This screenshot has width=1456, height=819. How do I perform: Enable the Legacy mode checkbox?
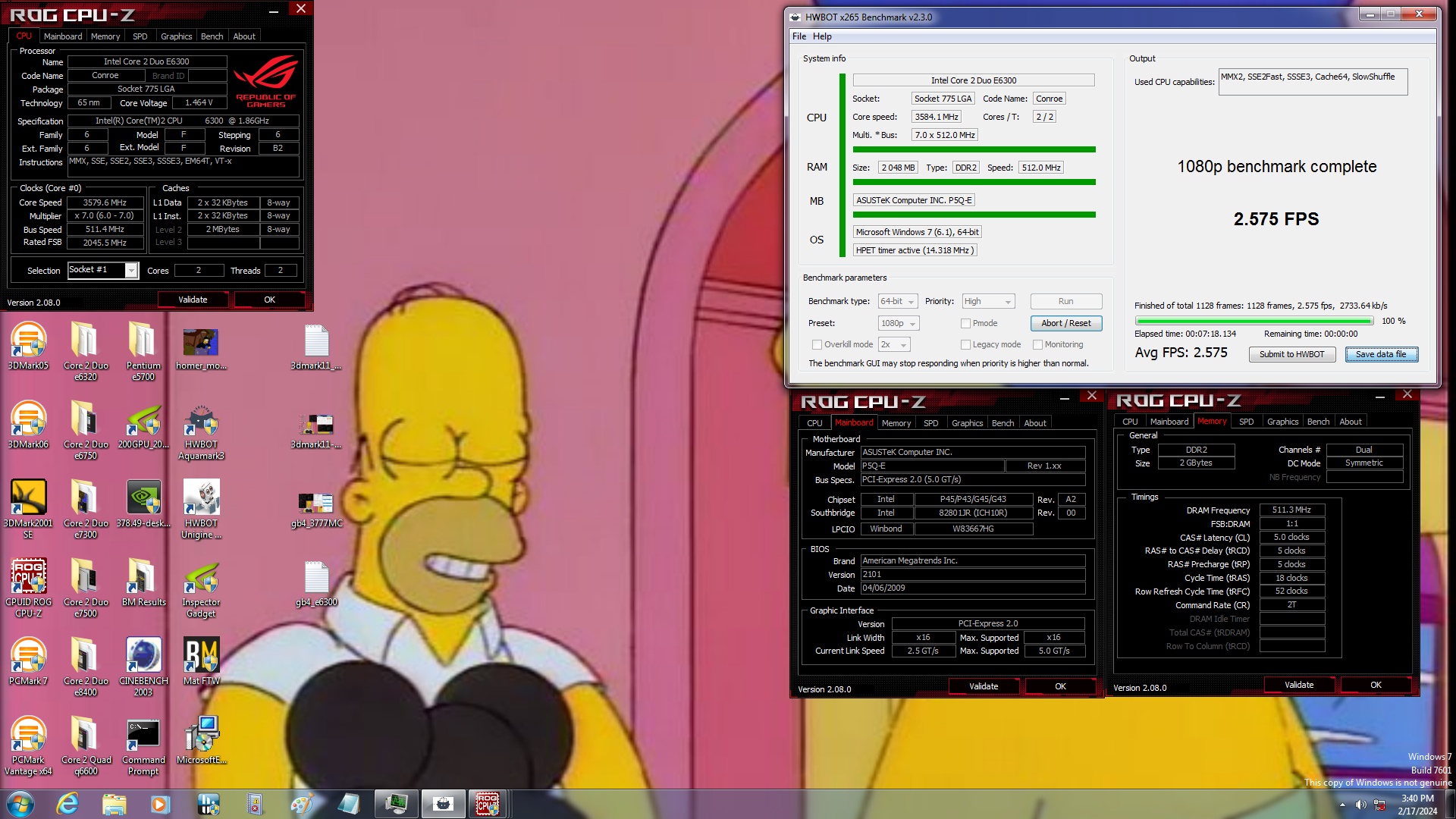coord(965,344)
